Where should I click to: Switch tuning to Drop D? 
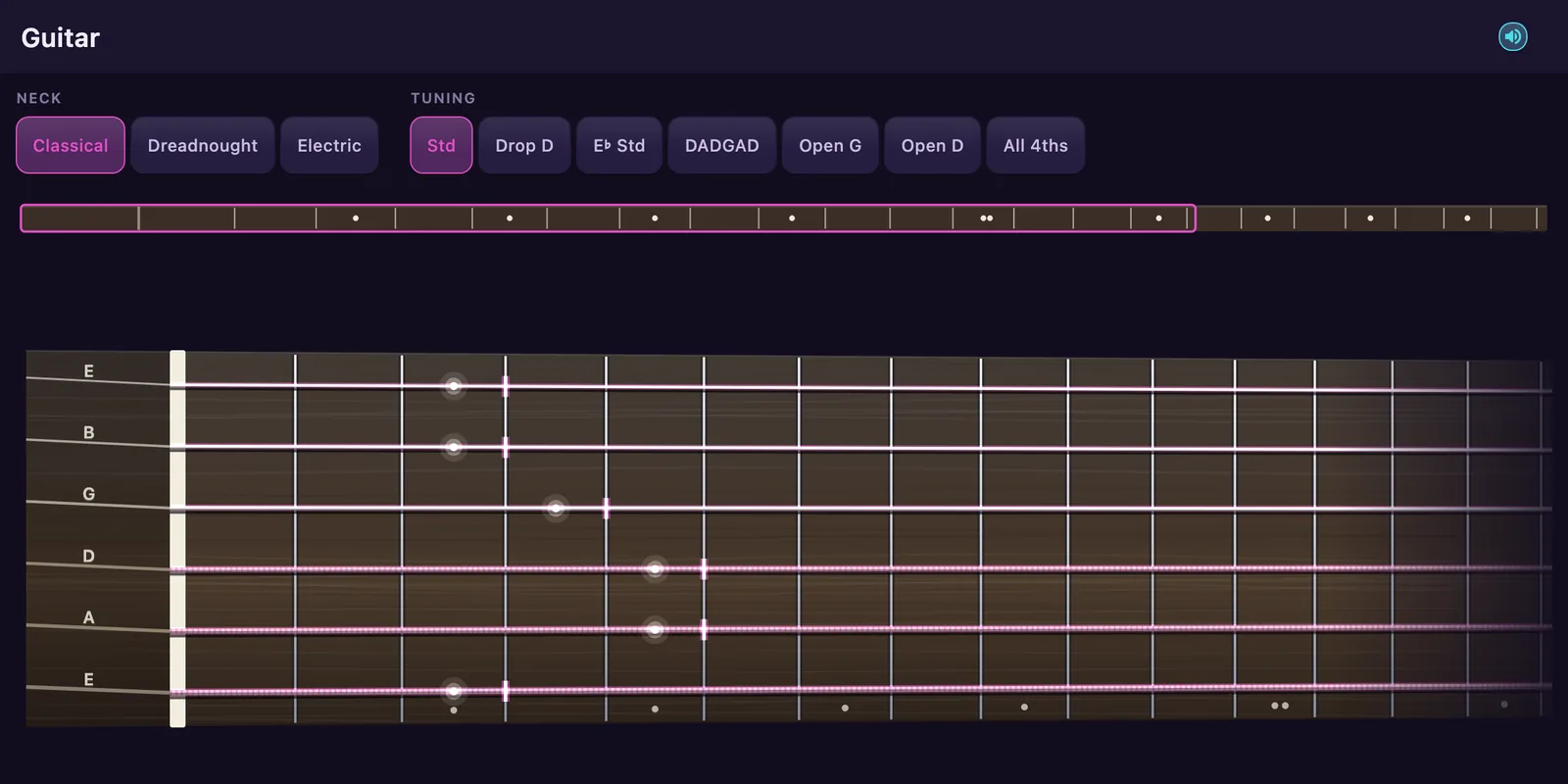click(x=524, y=145)
